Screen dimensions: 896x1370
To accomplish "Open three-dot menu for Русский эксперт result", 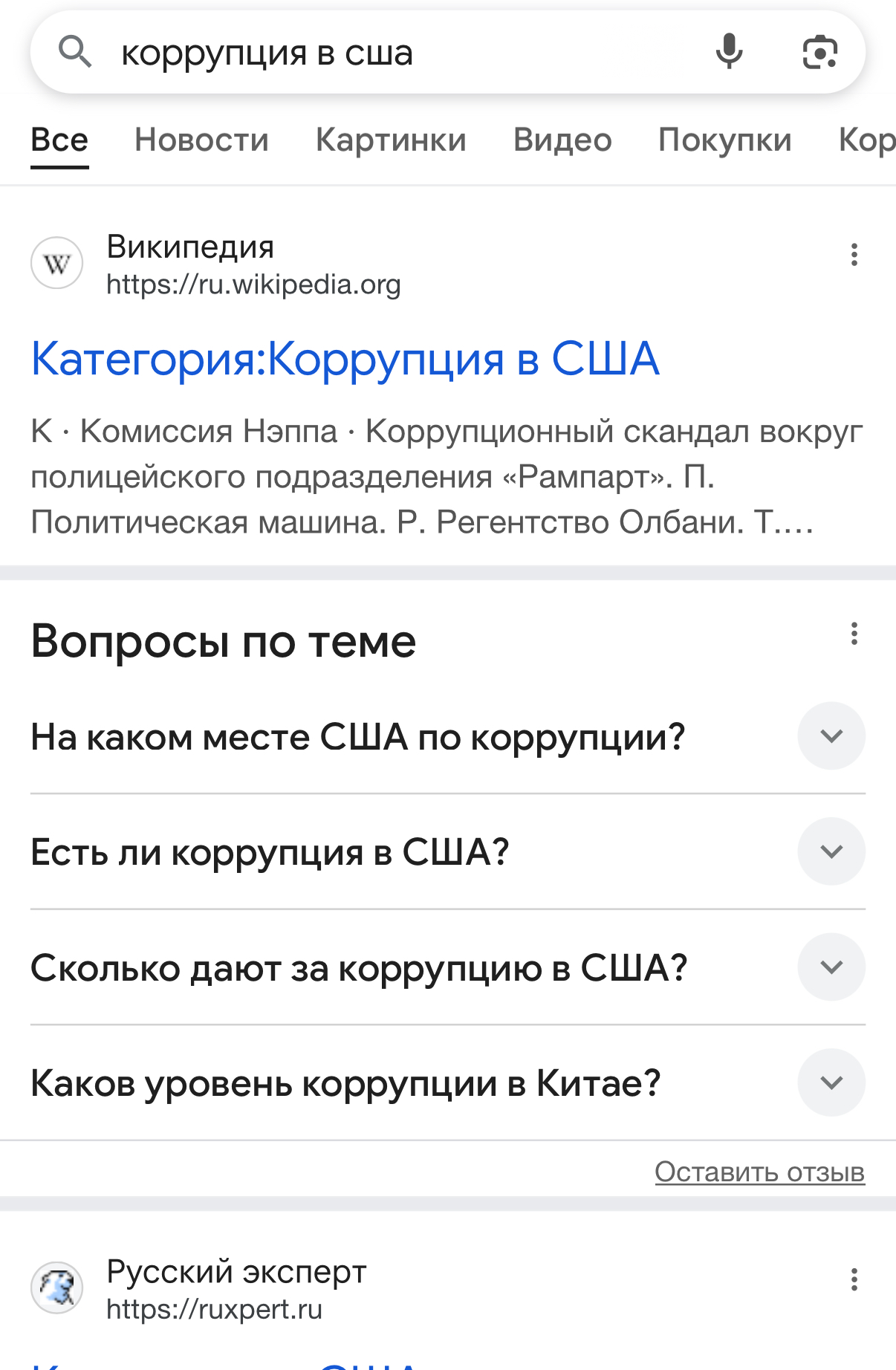I will coord(854,1279).
